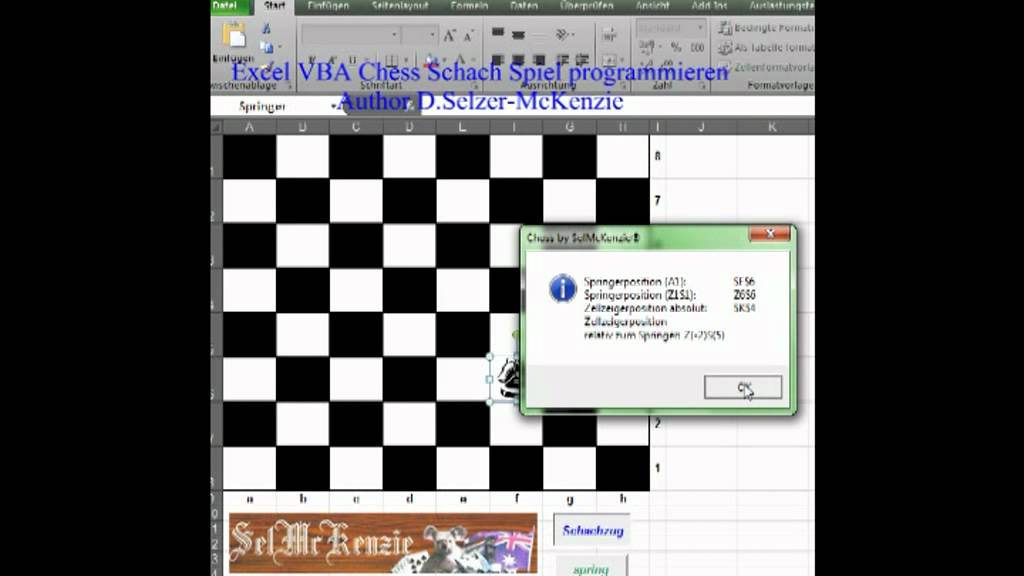Click OK in the Chess dialog
This screenshot has height=576, width=1024.
pos(743,387)
